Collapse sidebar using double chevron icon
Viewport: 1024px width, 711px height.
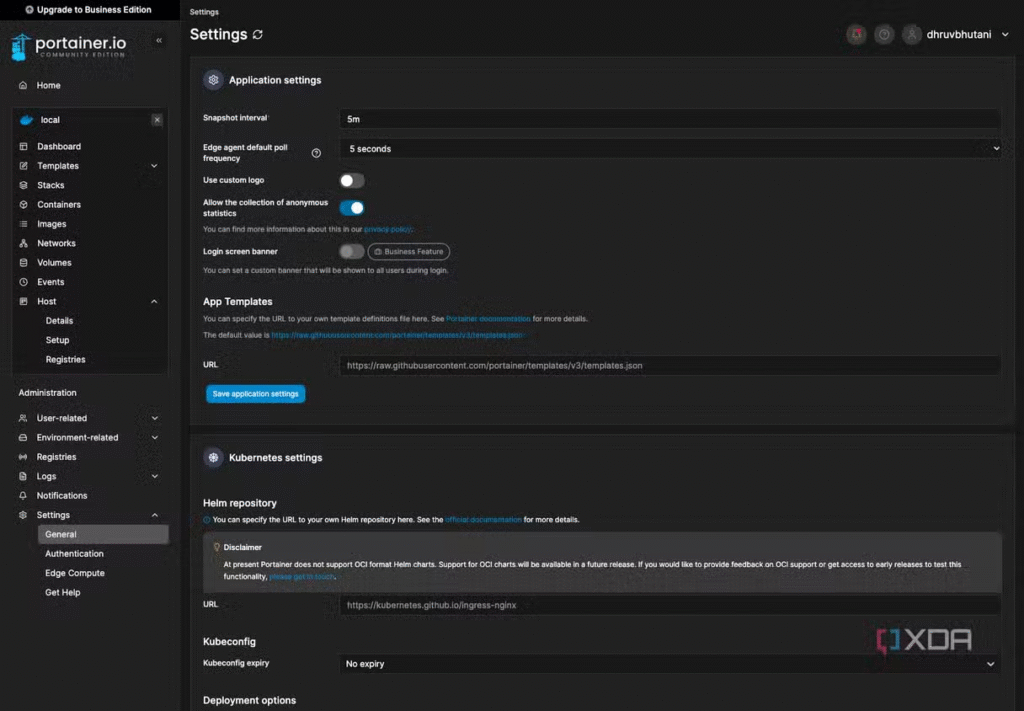tap(159, 41)
